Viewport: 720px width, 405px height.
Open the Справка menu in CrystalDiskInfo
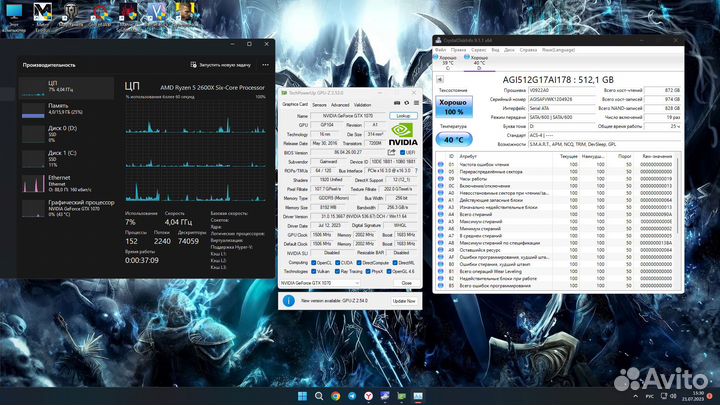528,50
